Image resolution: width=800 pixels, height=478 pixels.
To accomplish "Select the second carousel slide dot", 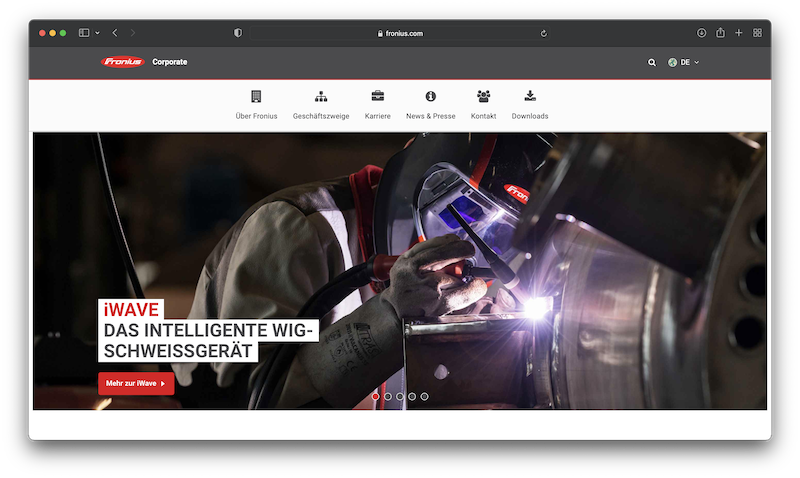I will (x=388, y=396).
